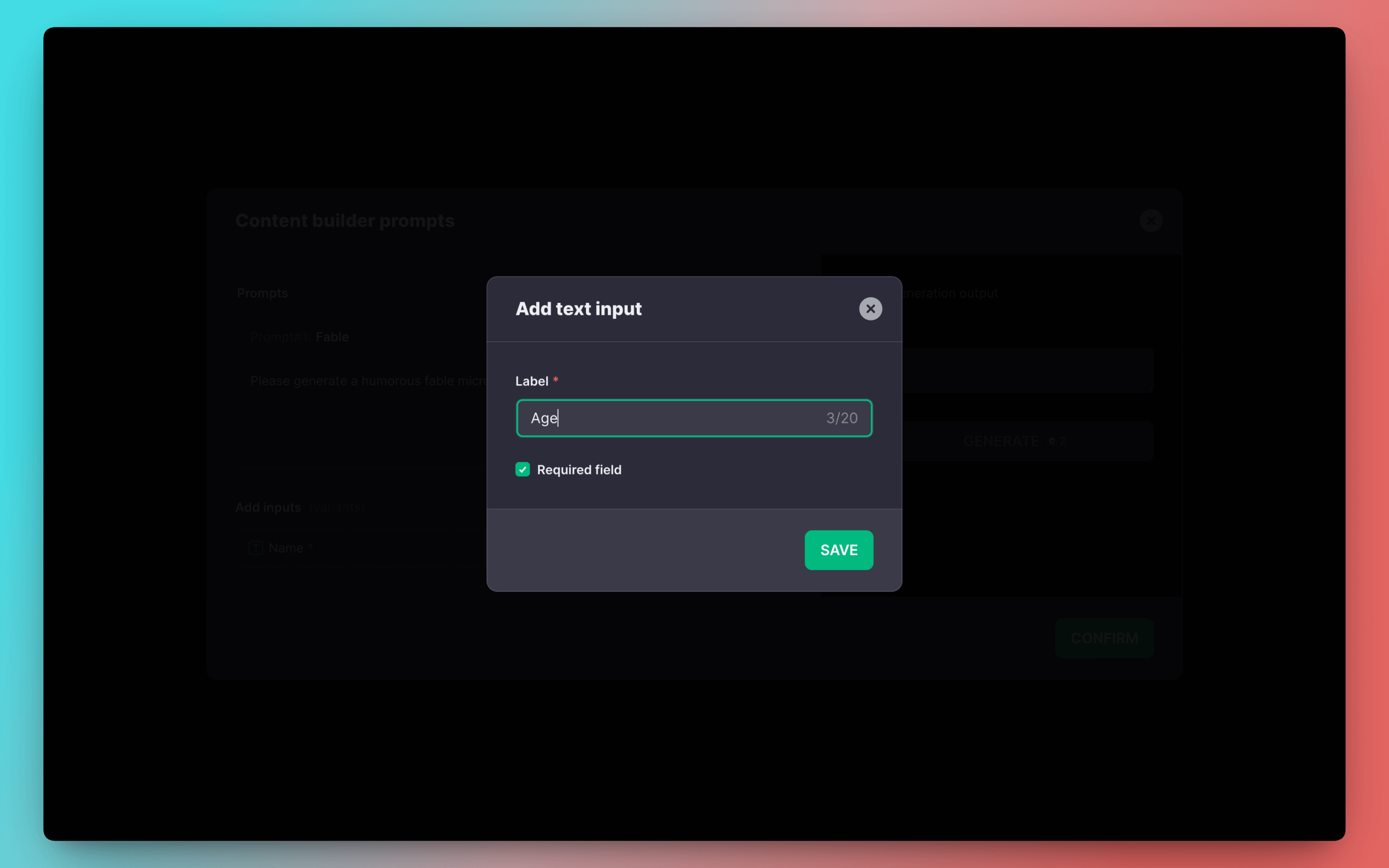Select the Prompt#1 Fable entry
The width and height of the screenshot is (1389, 868).
click(300, 337)
